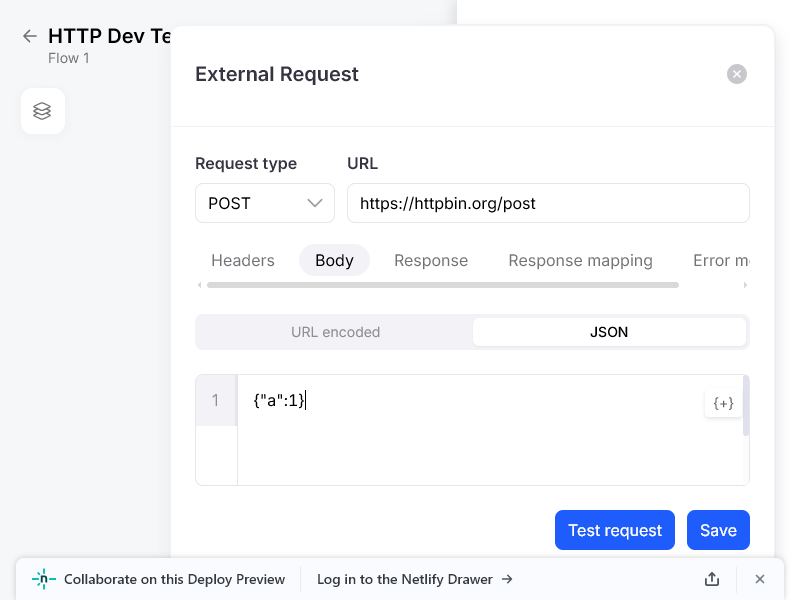Click the back arrow beside HTTP Dev title

(30, 36)
